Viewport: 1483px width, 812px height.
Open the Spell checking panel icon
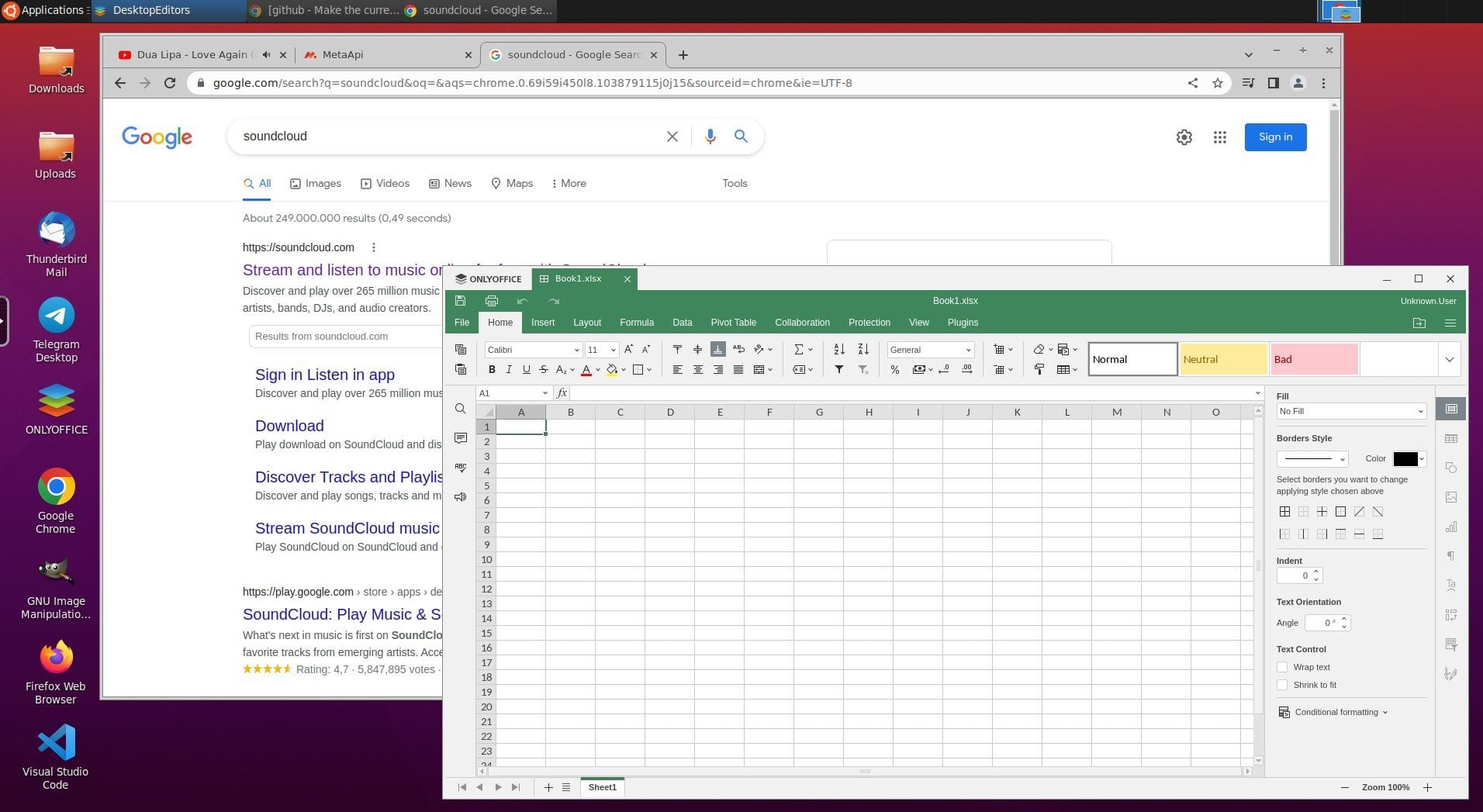click(460, 467)
